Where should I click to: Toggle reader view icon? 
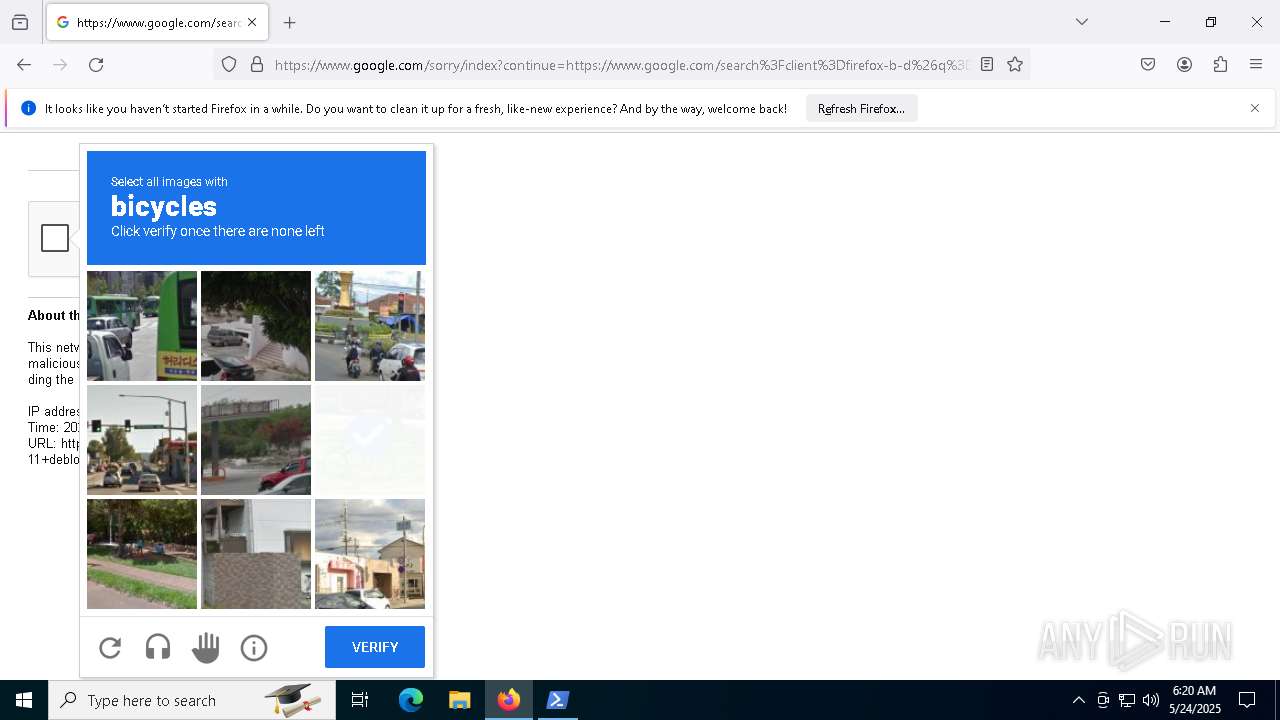coord(987,65)
